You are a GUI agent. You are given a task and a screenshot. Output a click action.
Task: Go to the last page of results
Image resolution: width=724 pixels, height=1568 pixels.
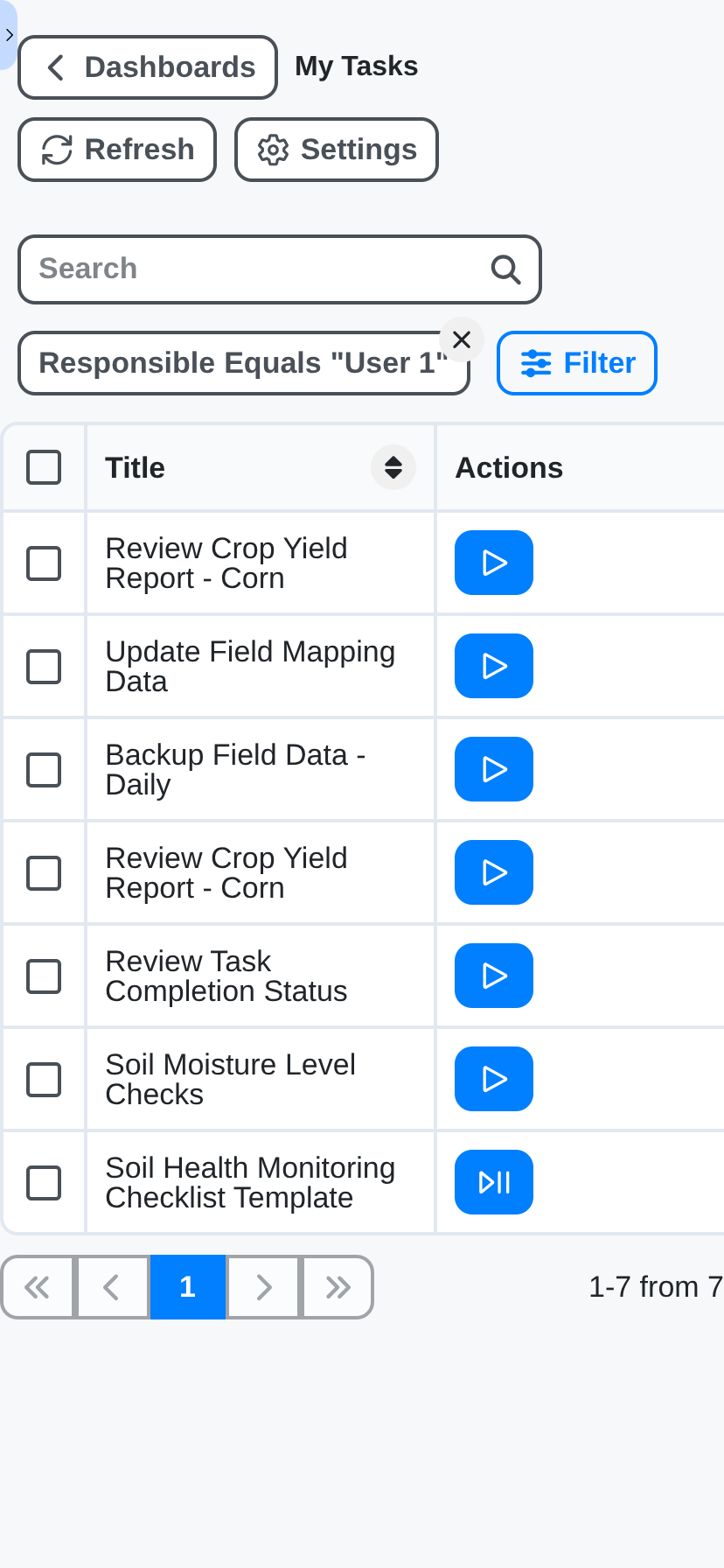point(337,1286)
